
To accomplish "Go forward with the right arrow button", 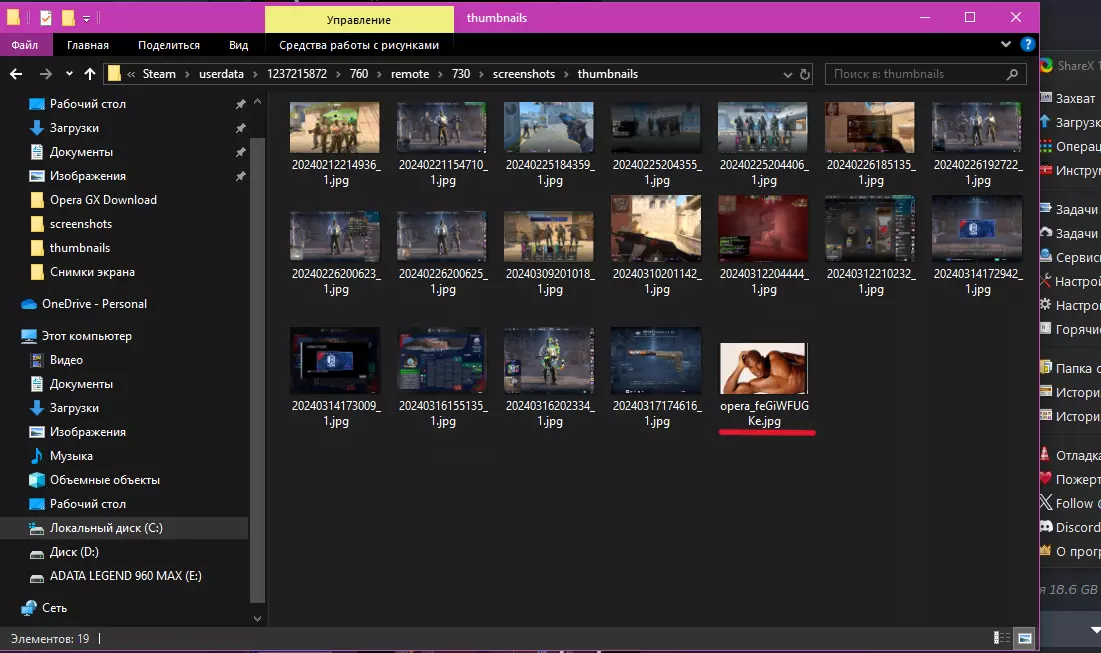I will coord(46,74).
